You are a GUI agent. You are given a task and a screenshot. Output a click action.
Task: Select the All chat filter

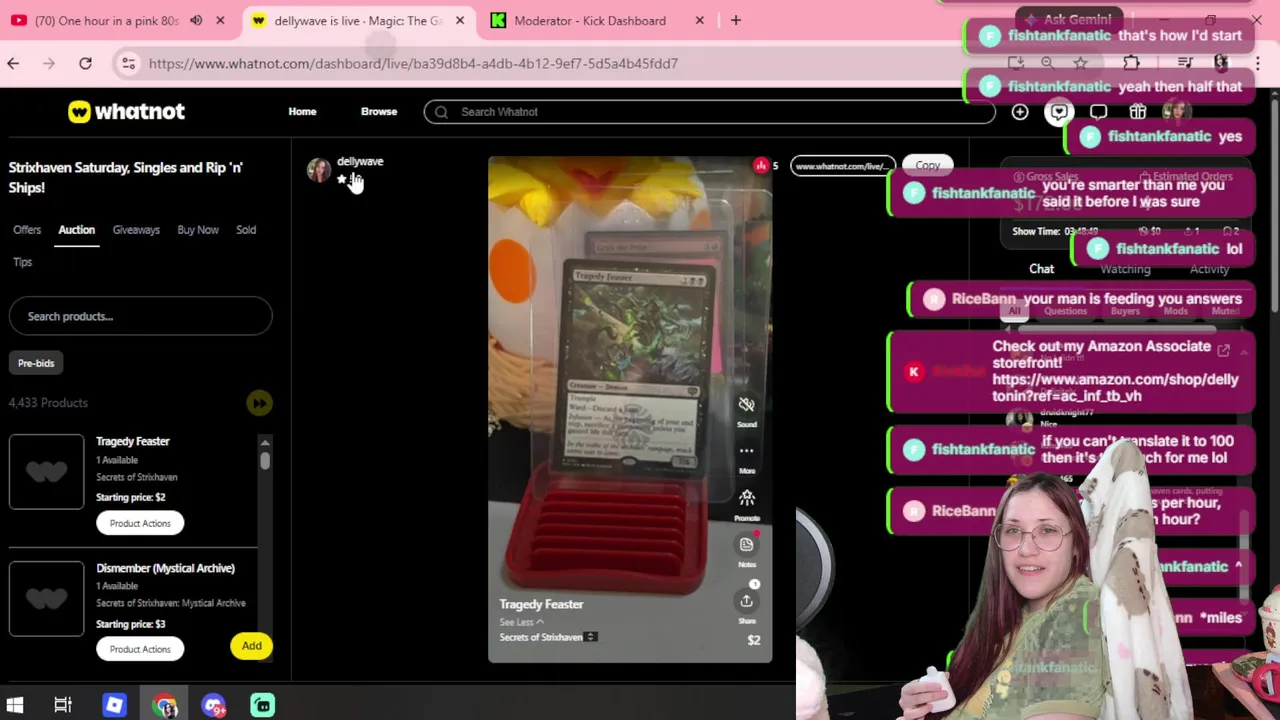tap(1014, 311)
